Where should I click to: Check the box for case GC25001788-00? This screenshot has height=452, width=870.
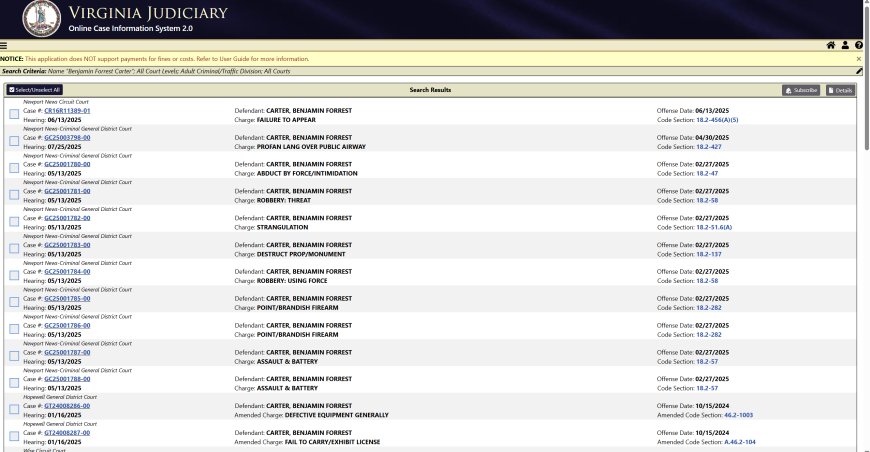14,383
